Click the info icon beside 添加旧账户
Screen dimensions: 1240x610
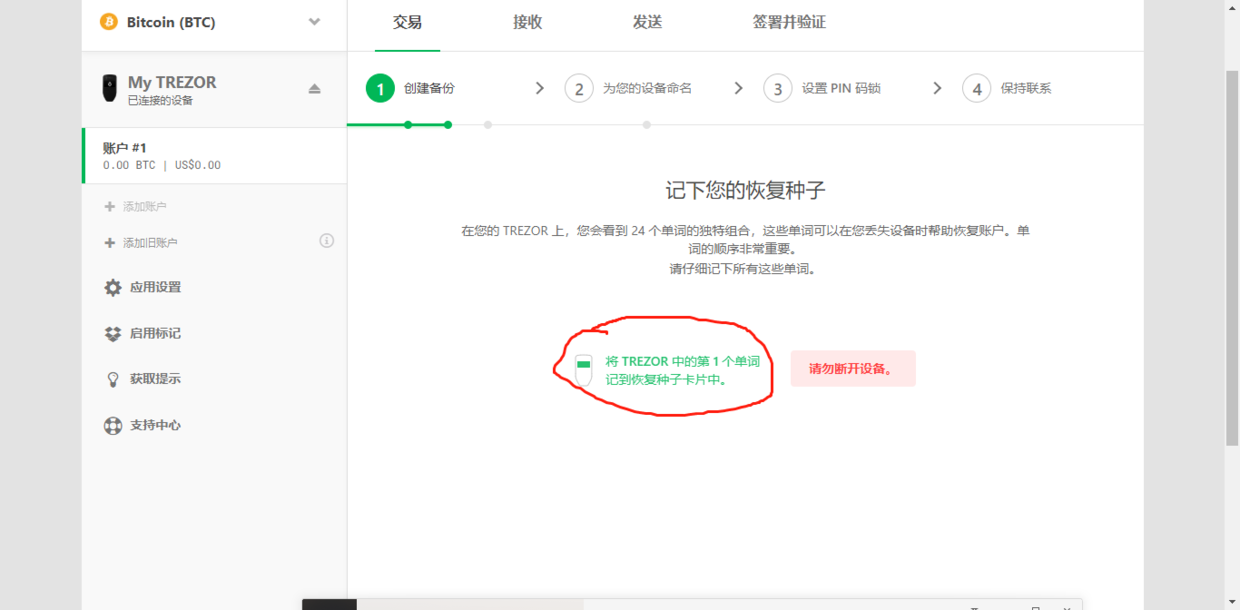tap(326, 241)
